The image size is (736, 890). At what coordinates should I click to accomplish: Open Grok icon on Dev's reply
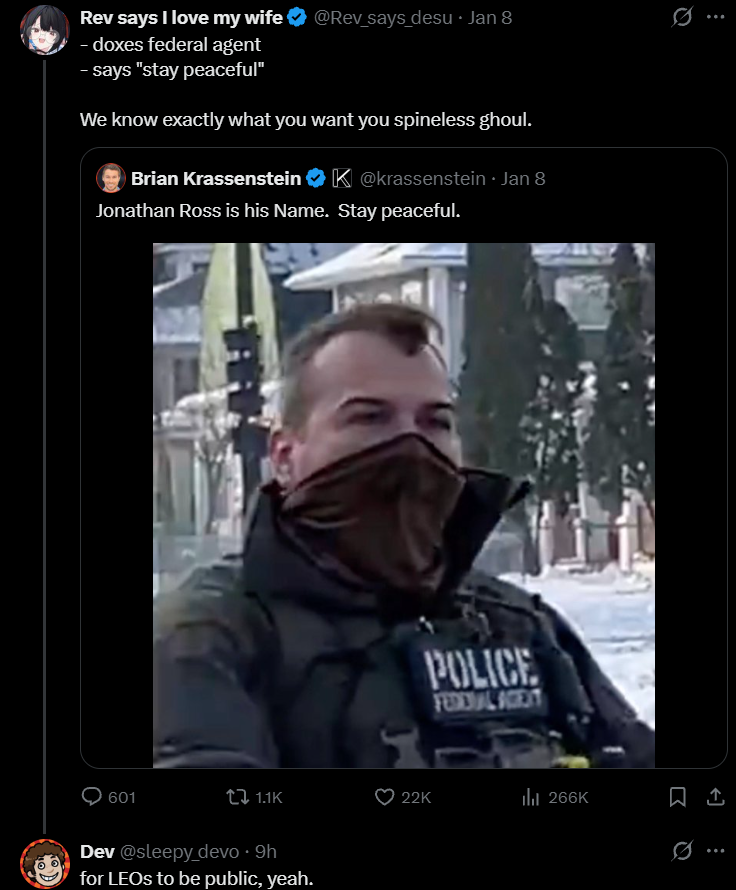[x=682, y=851]
